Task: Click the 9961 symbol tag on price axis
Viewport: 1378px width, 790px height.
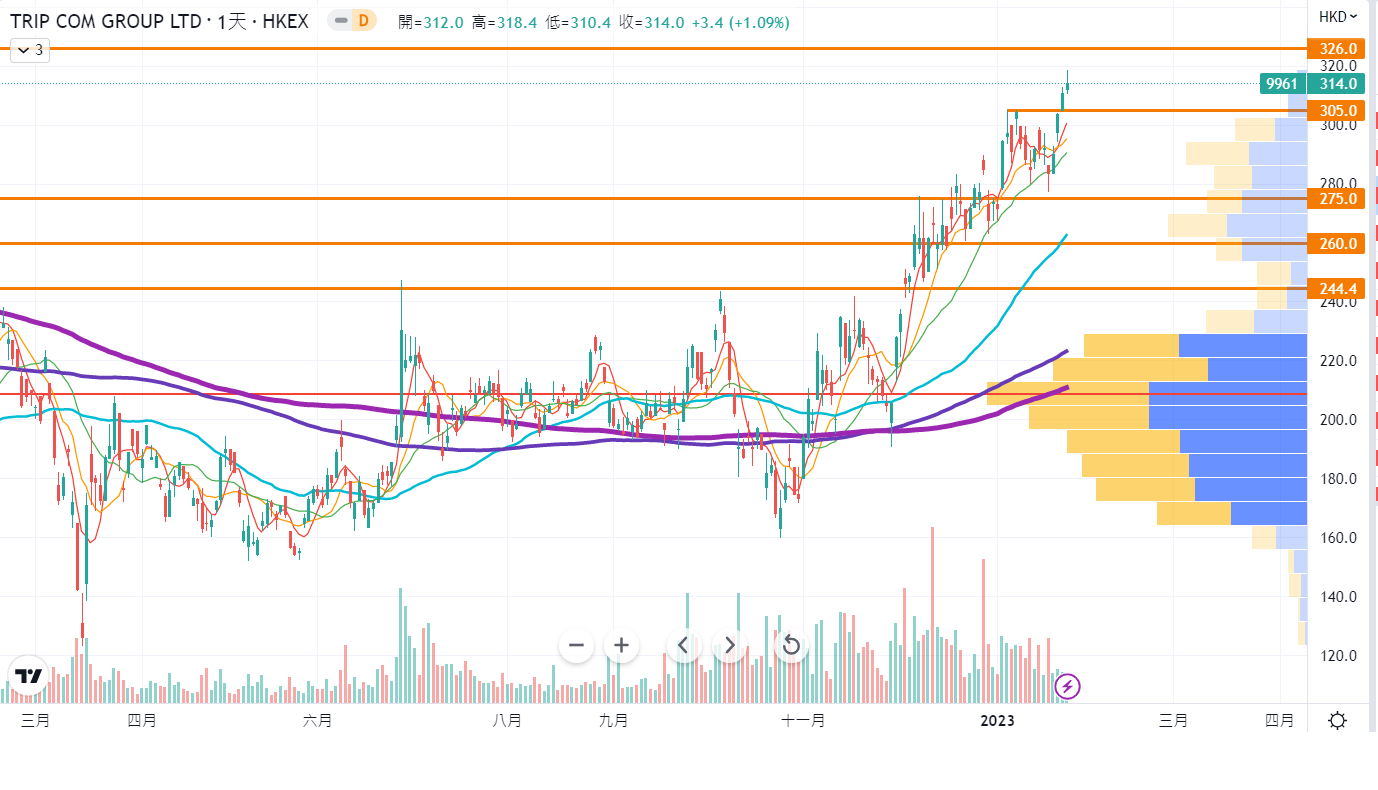Action: point(1281,84)
